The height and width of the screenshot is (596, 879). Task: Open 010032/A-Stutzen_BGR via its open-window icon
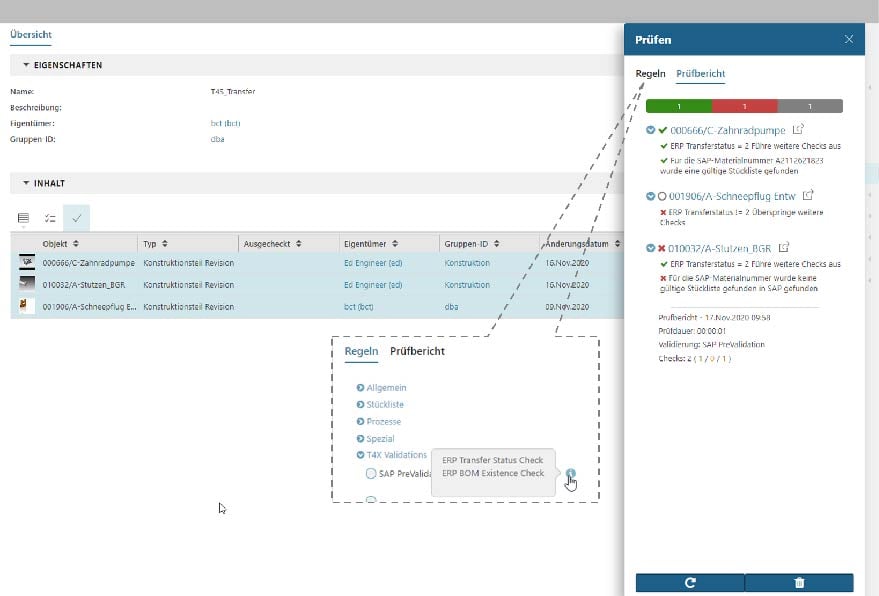coord(784,247)
